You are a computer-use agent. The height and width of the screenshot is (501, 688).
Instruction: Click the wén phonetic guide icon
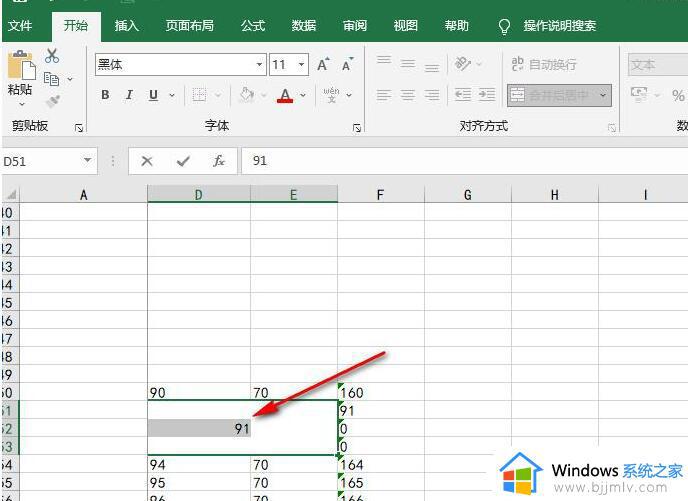click(x=331, y=94)
